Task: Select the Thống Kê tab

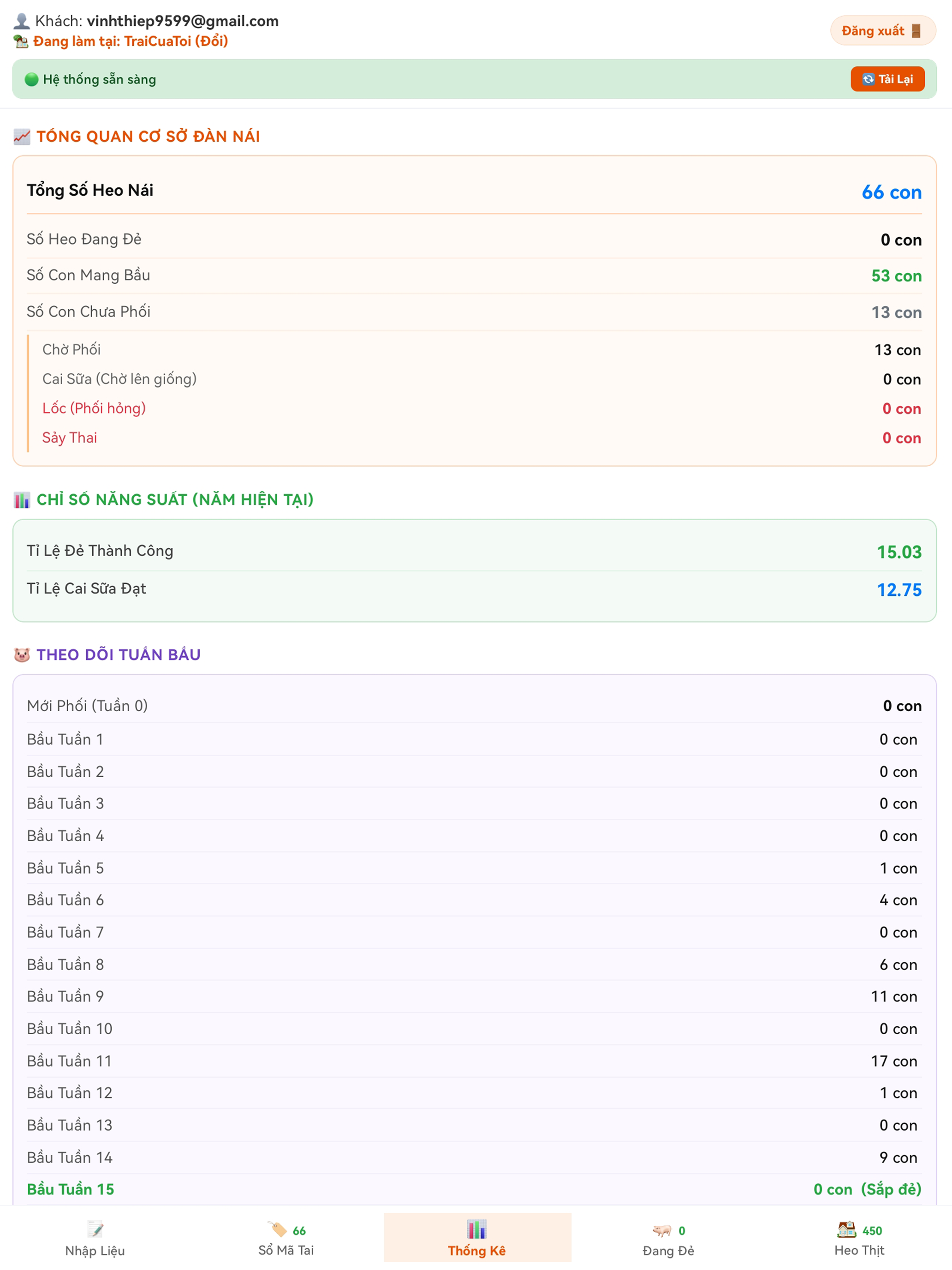Action: click(x=477, y=1237)
